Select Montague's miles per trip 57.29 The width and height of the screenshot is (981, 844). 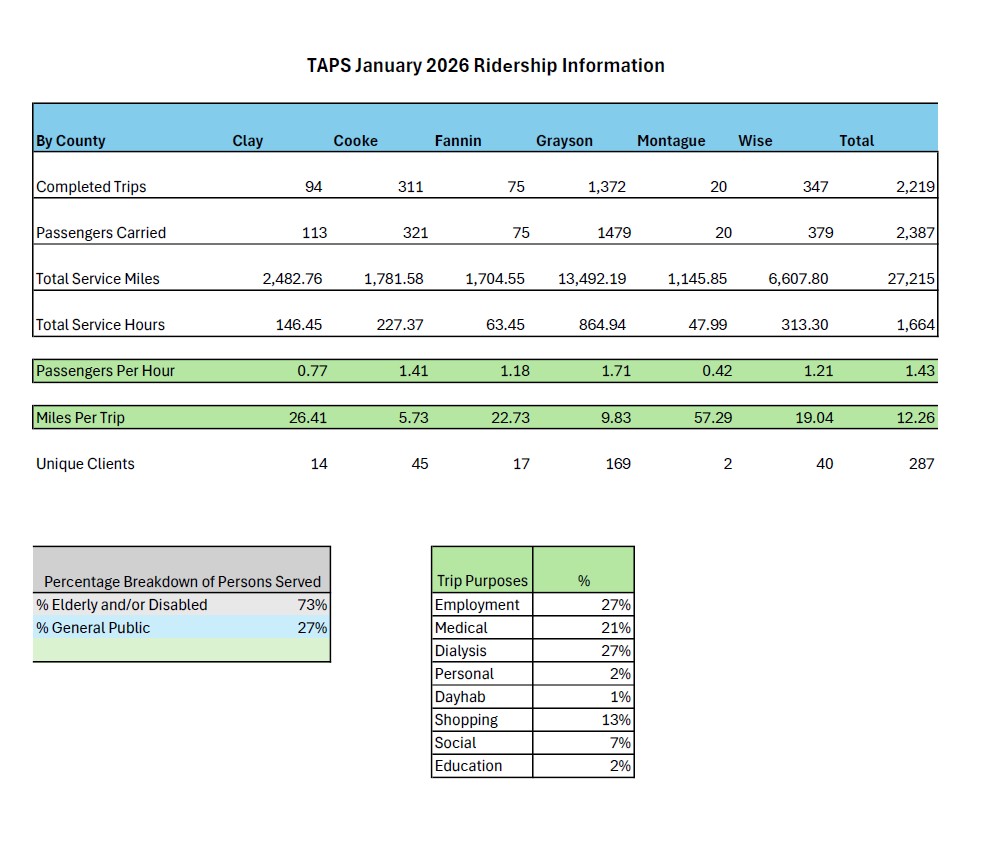coord(711,418)
